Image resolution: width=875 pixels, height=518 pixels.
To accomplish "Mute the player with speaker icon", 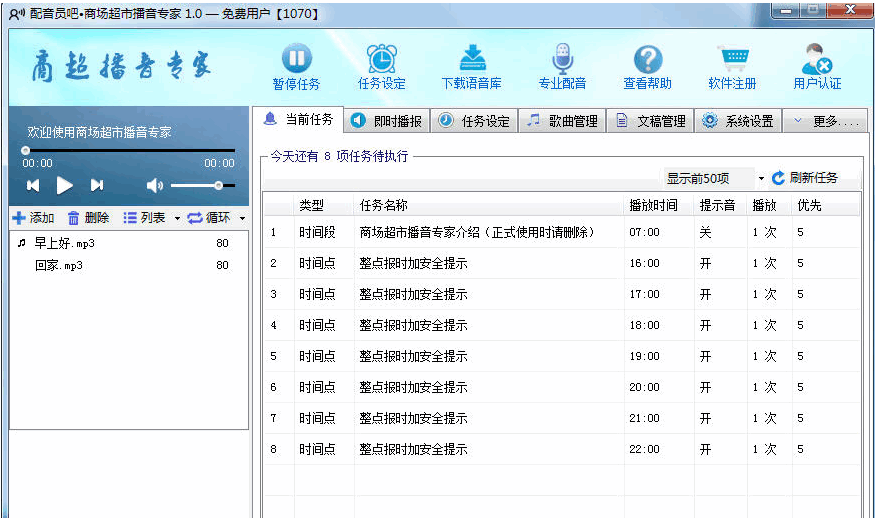I will [154, 185].
